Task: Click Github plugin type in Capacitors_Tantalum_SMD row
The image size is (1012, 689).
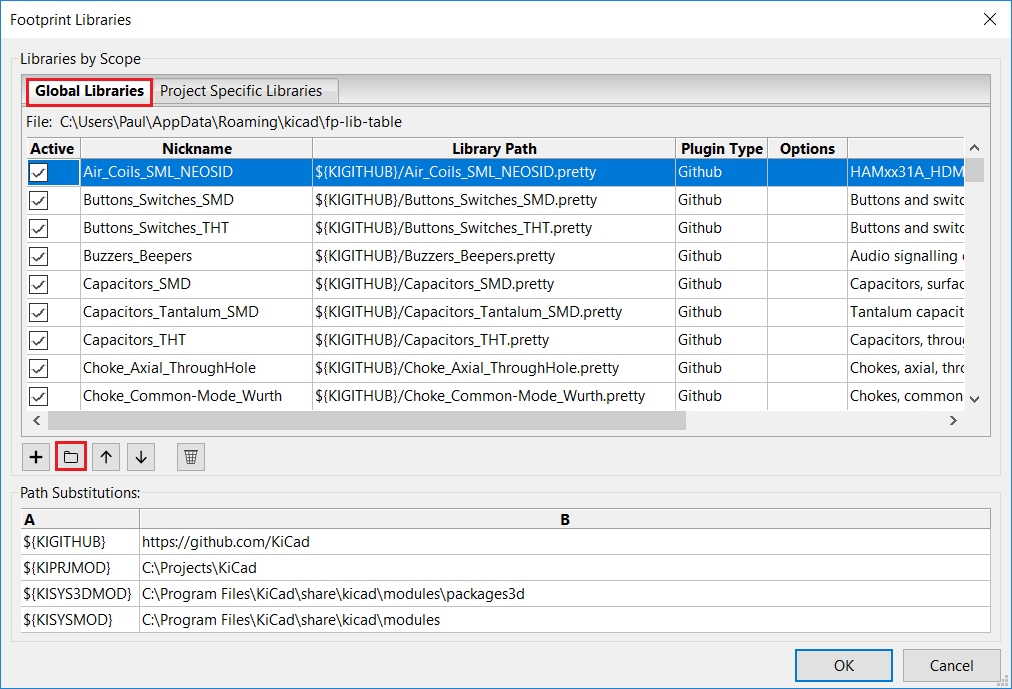Action: (722, 312)
